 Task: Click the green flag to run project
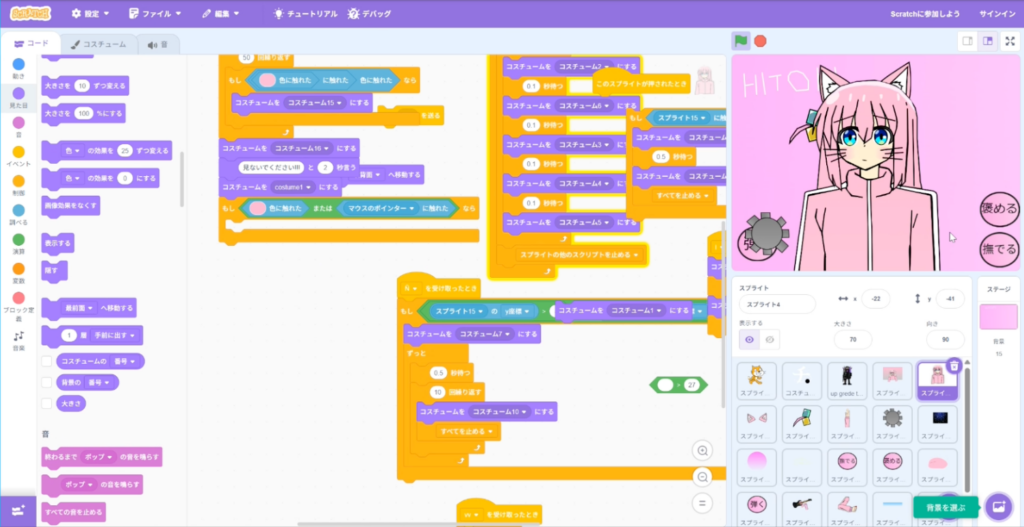(741, 41)
